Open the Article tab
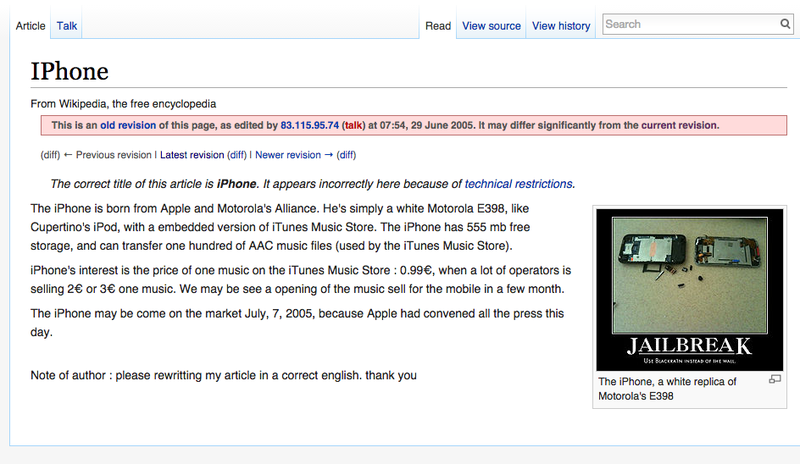This screenshot has width=800, height=464. [x=30, y=26]
